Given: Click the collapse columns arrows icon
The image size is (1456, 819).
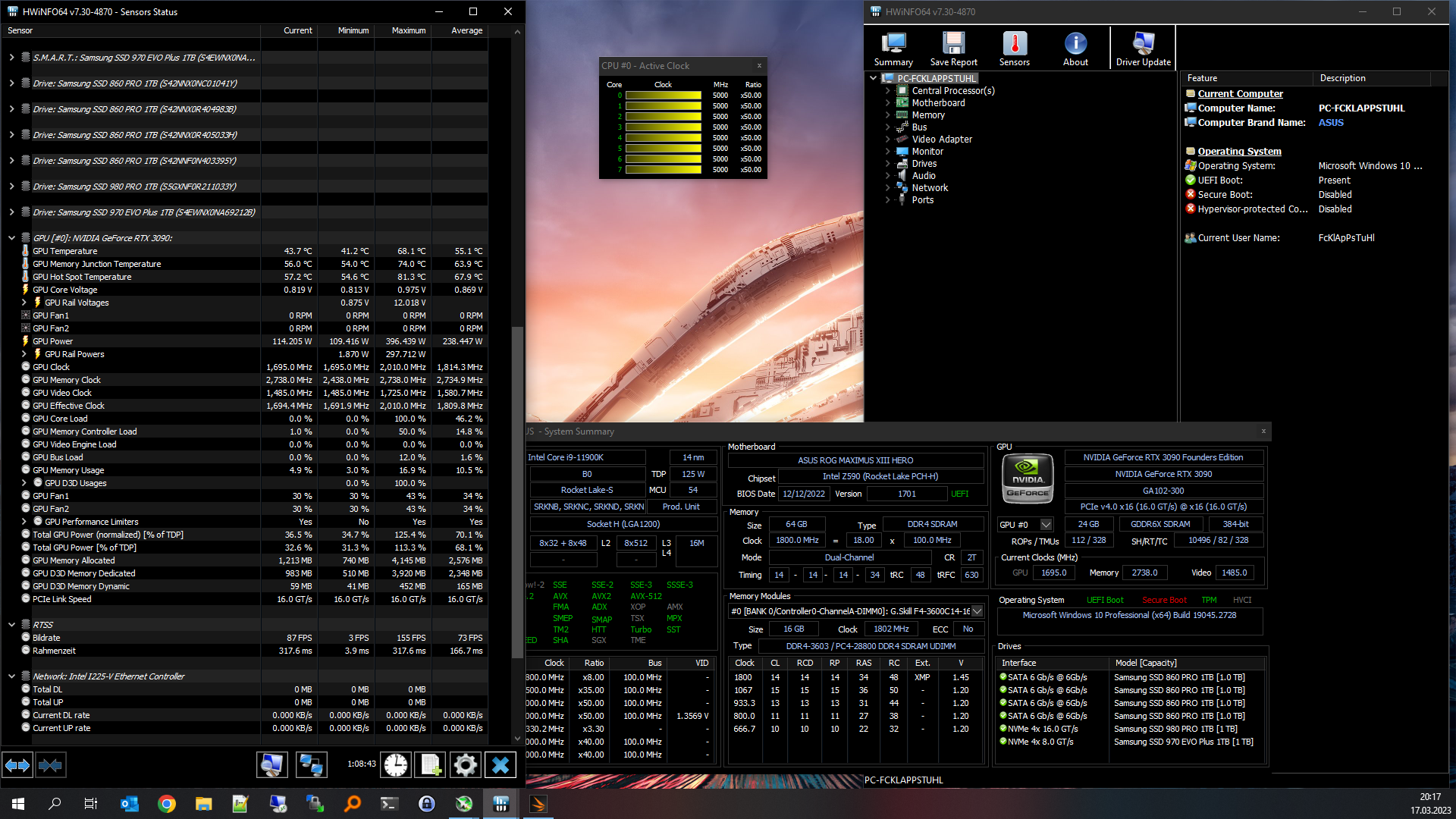Looking at the screenshot, I should click(50, 765).
